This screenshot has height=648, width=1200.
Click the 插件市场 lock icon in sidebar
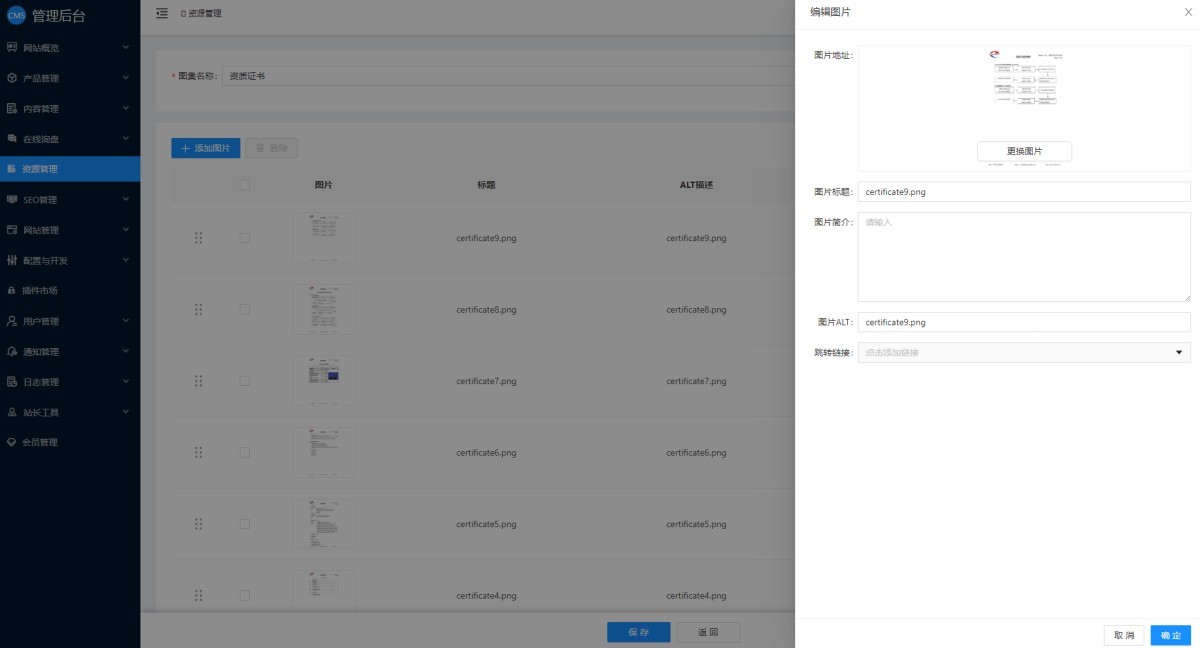tap(12, 291)
